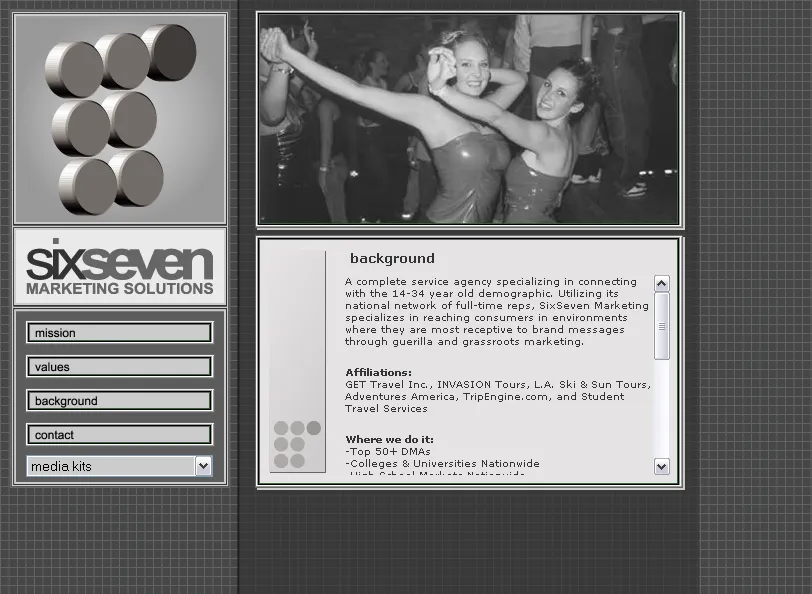Click the party photo of two women
Viewport: 812px width, 594px height.
469,119
